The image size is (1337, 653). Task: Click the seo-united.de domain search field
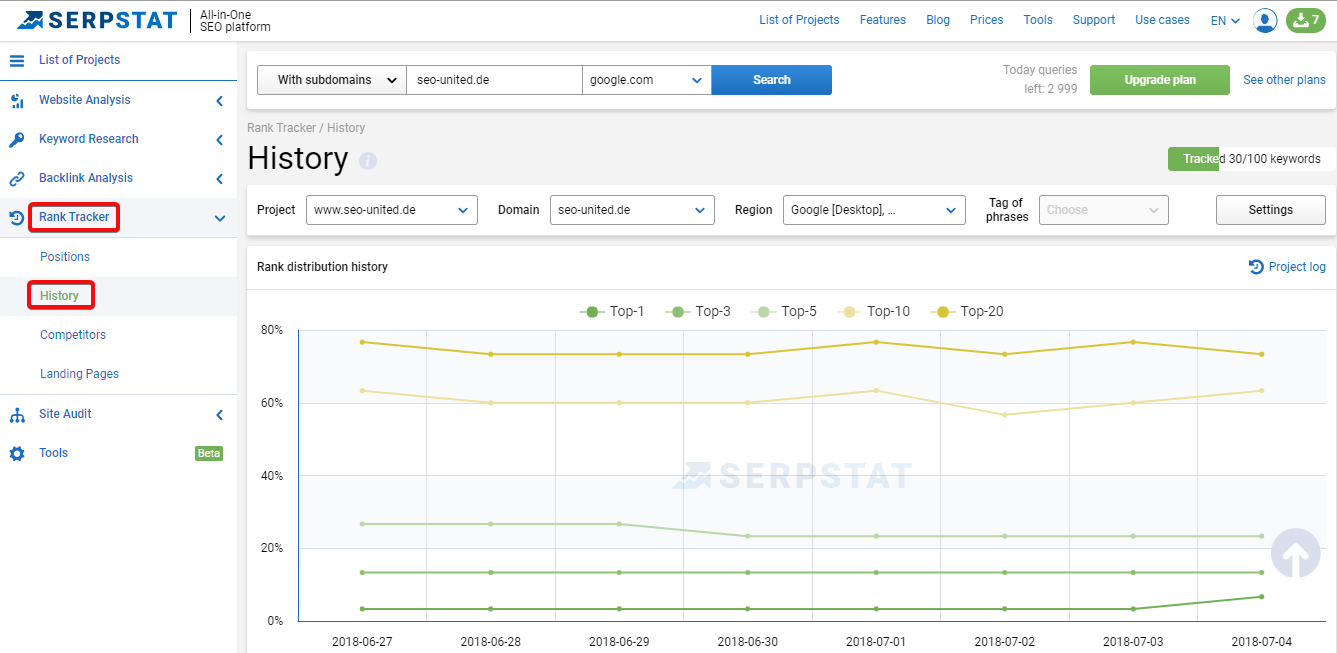tap(494, 80)
